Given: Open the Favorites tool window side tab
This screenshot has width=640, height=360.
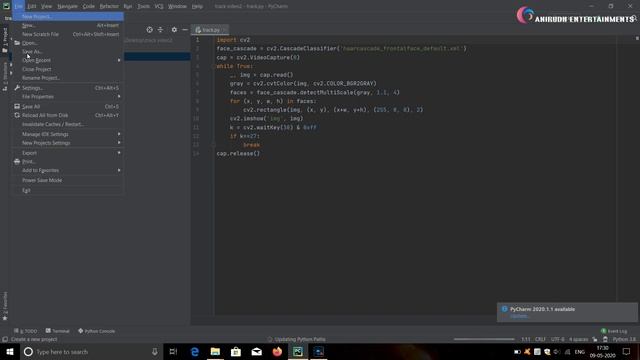Looking at the screenshot, I should click(5, 306).
